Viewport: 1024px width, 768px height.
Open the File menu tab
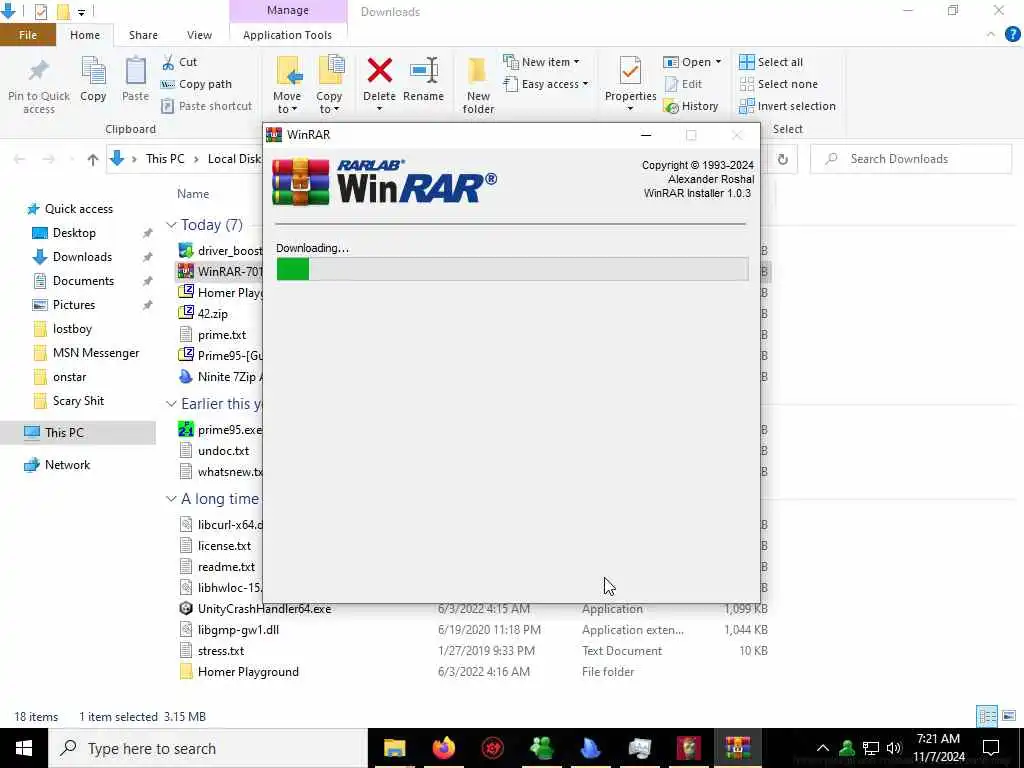28,35
